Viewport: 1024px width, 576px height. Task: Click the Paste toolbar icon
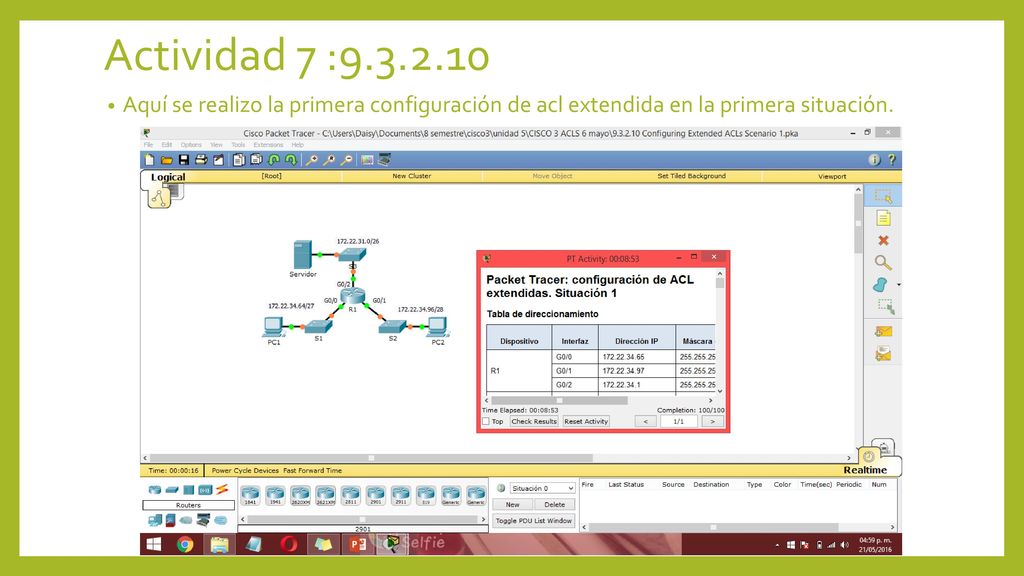click(x=256, y=160)
